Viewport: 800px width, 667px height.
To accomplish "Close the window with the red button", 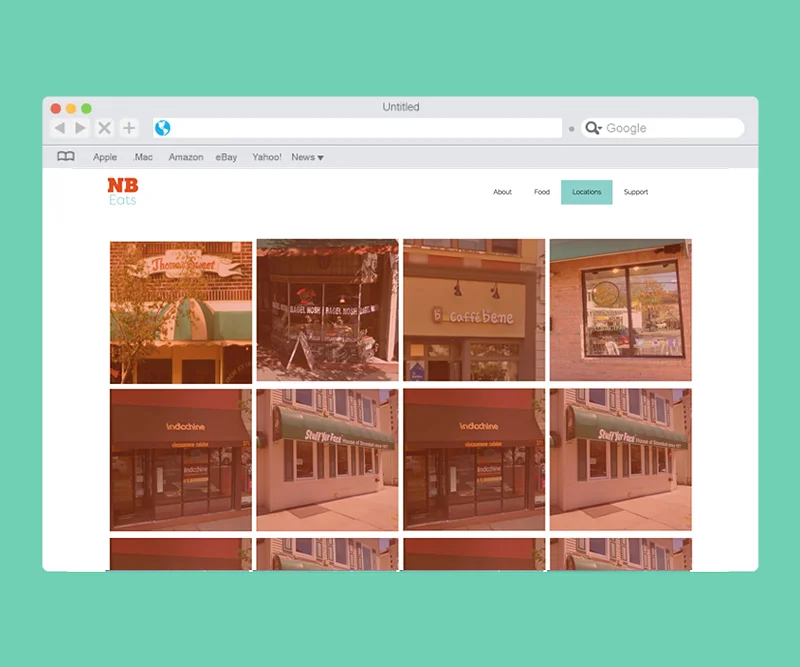I will click(56, 108).
